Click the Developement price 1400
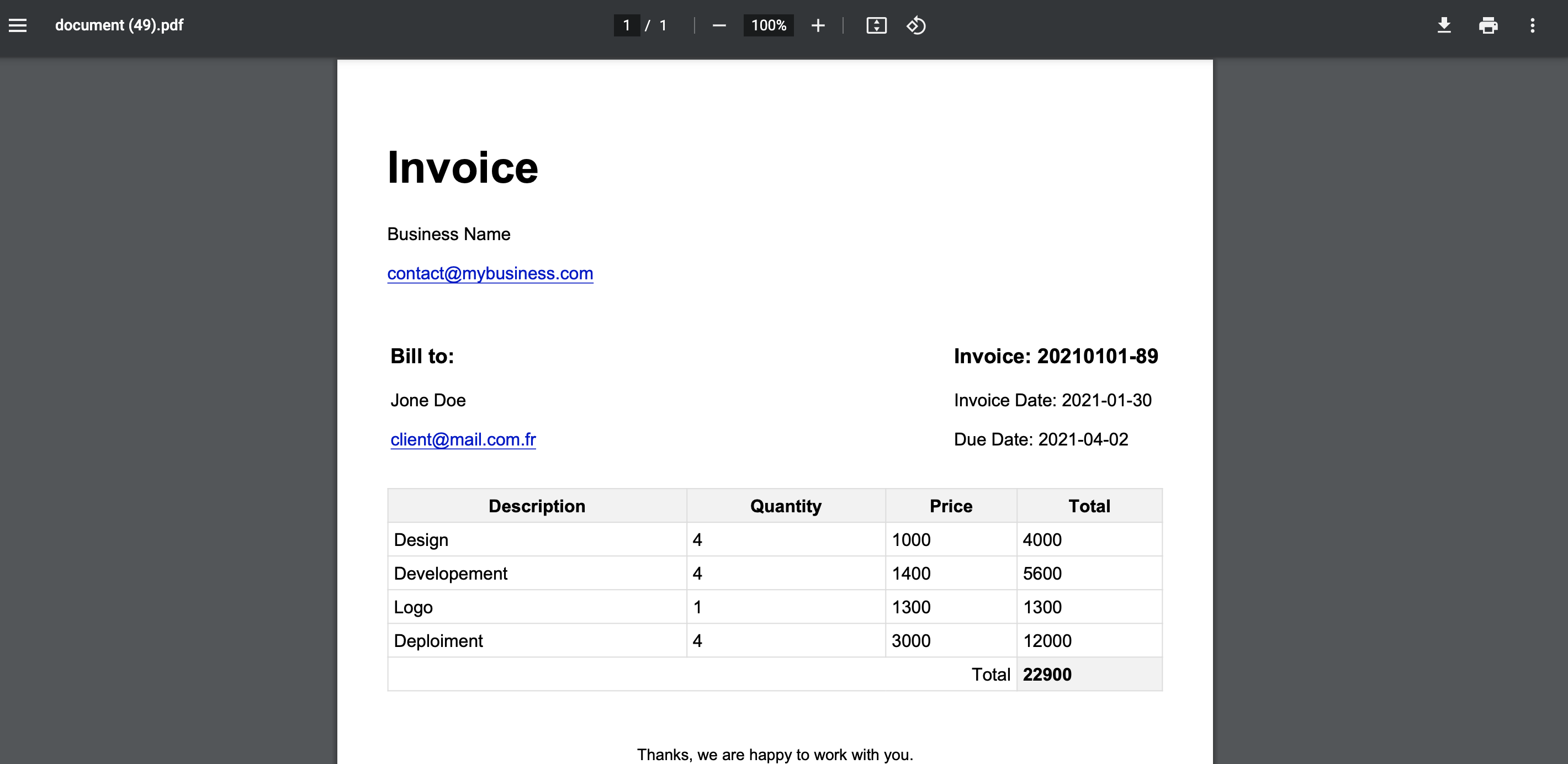Viewport: 1568px width, 764px height. (911, 573)
